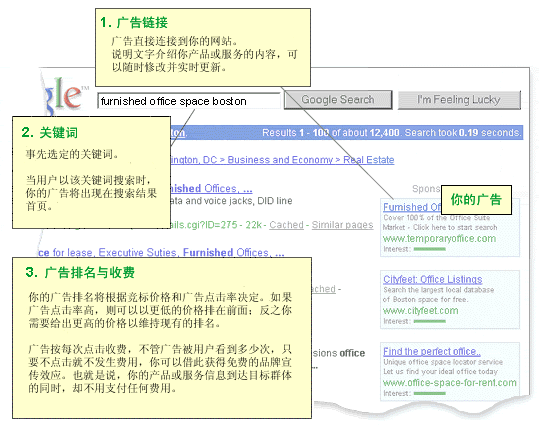
Task: Click the Results 1 - 100 statistics text
Action: [391, 133]
